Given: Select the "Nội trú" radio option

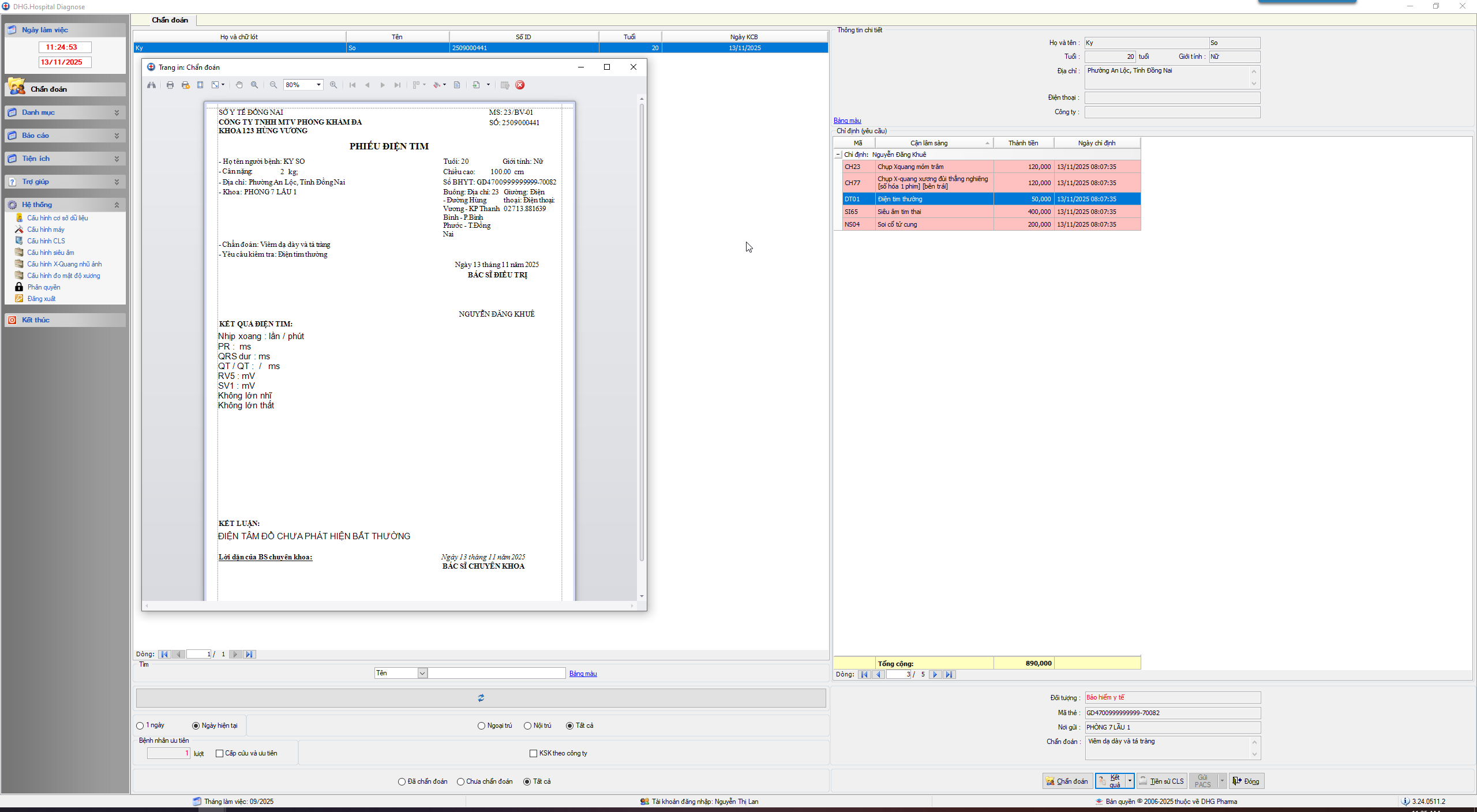Looking at the screenshot, I should pos(527,725).
